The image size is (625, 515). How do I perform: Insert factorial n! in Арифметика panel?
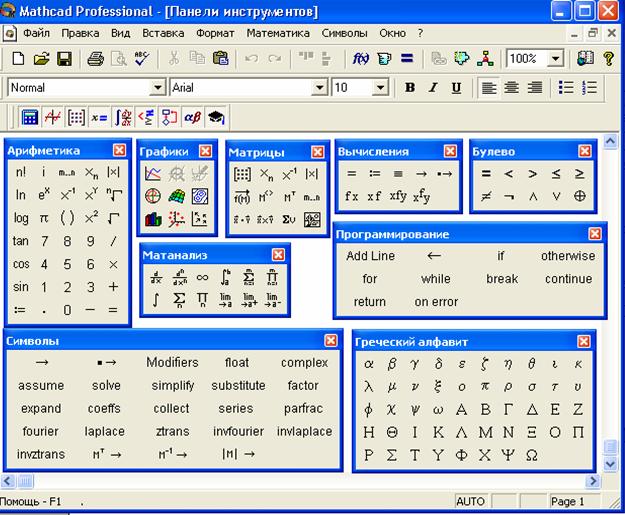21,172
